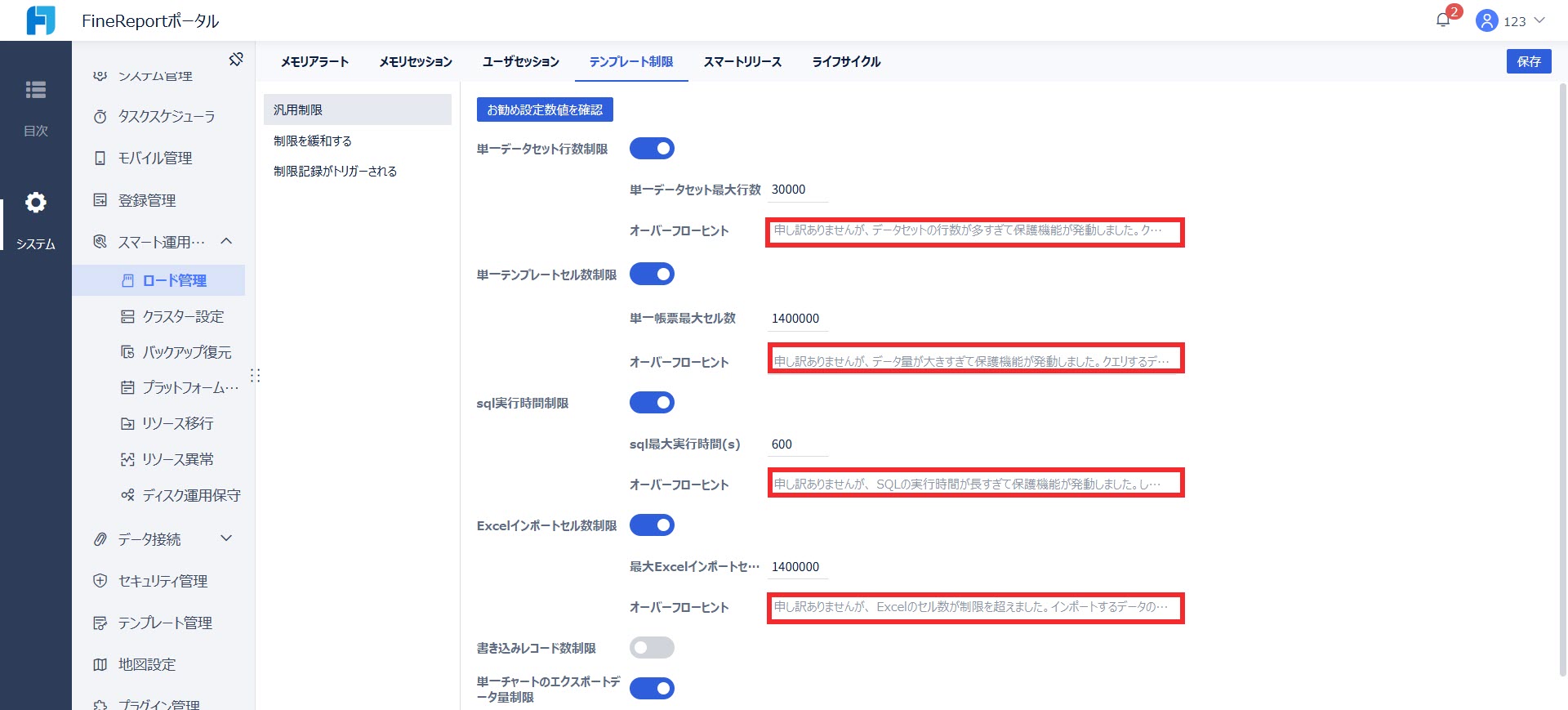Open the テンプレート管理 menu item
This screenshot has width=1568, height=710.
(x=163, y=623)
